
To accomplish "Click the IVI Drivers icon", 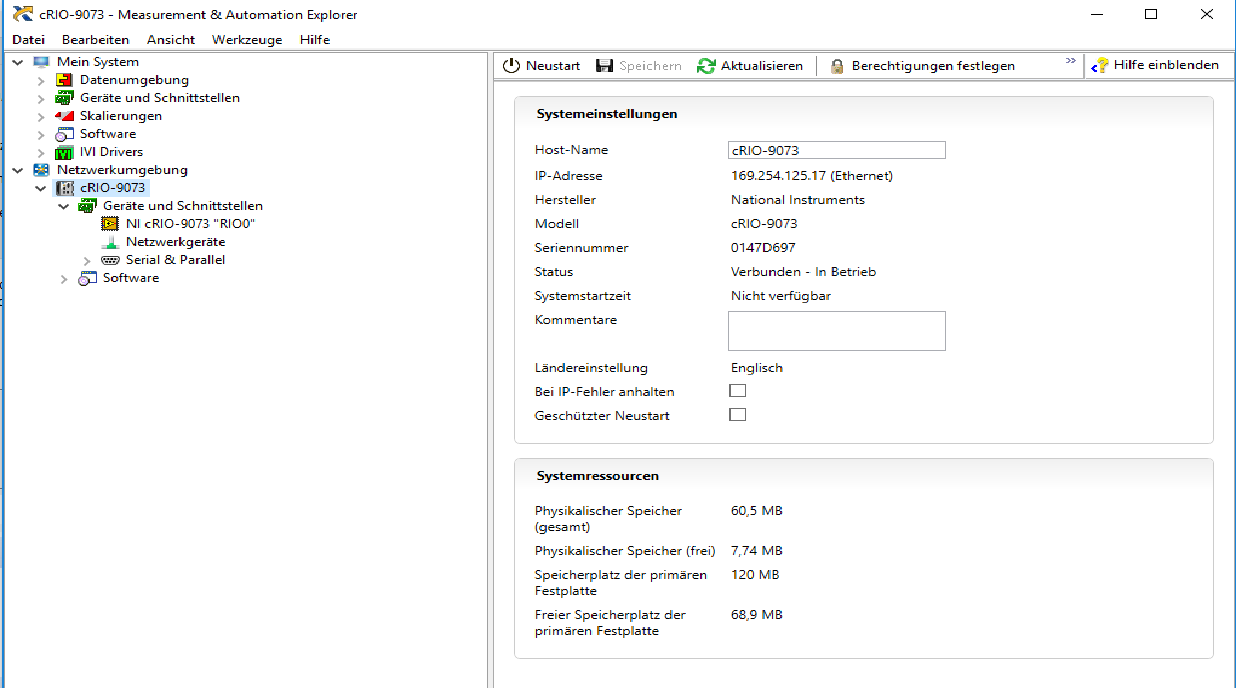I will (x=64, y=152).
